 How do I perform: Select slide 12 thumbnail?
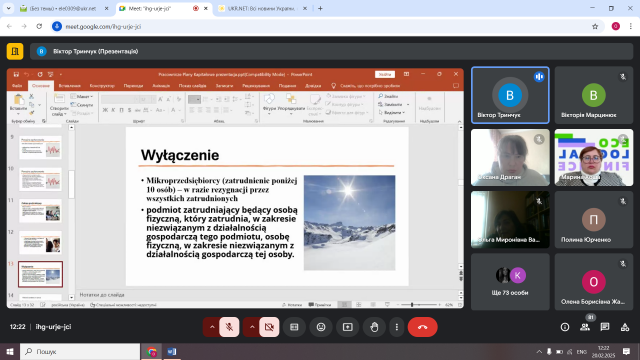40,242
